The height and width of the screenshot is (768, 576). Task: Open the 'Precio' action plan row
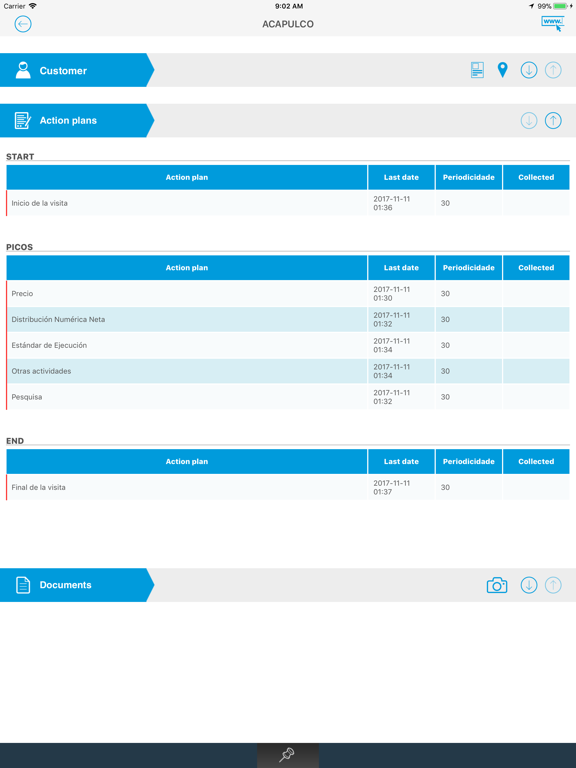tap(288, 293)
